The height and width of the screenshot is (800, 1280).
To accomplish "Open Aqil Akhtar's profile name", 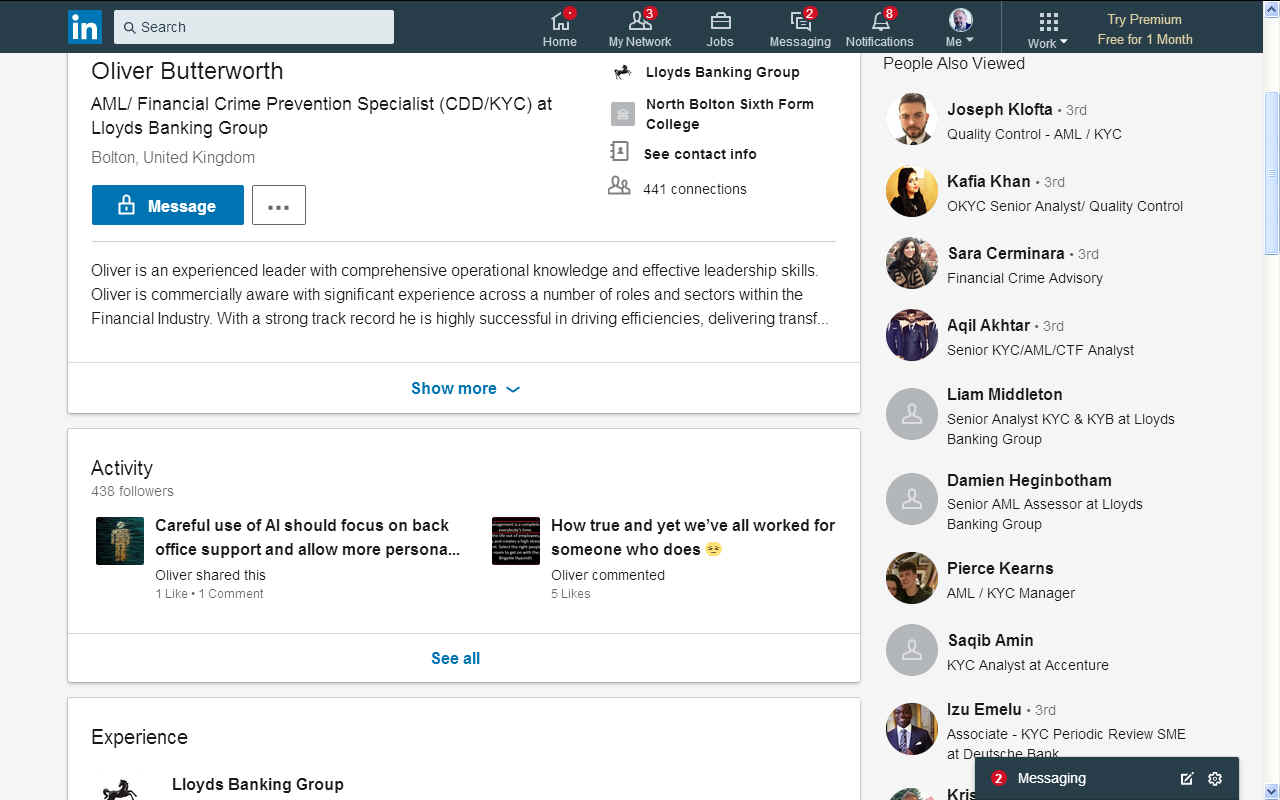I will point(989,325).
